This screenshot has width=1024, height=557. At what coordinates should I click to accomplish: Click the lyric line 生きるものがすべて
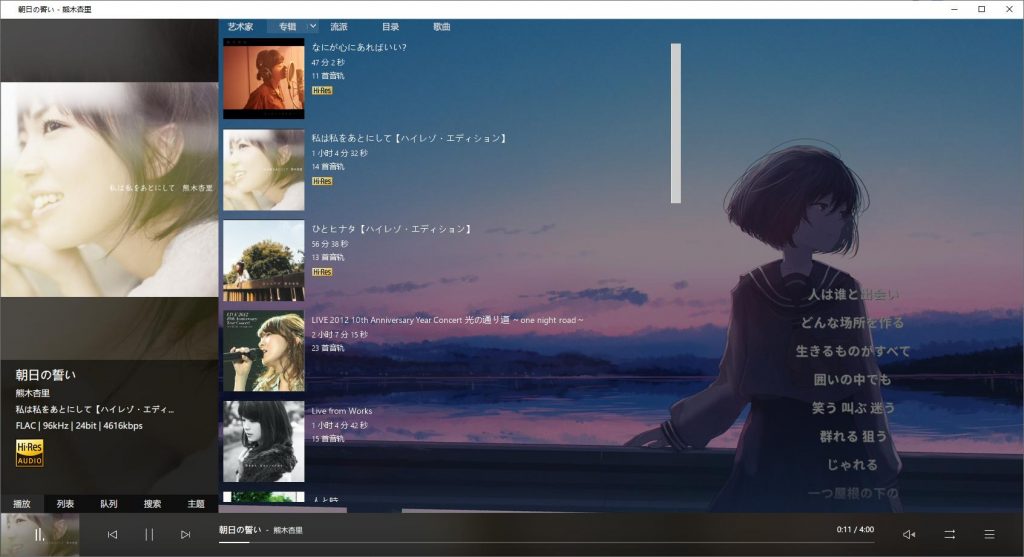pos(853,351)
